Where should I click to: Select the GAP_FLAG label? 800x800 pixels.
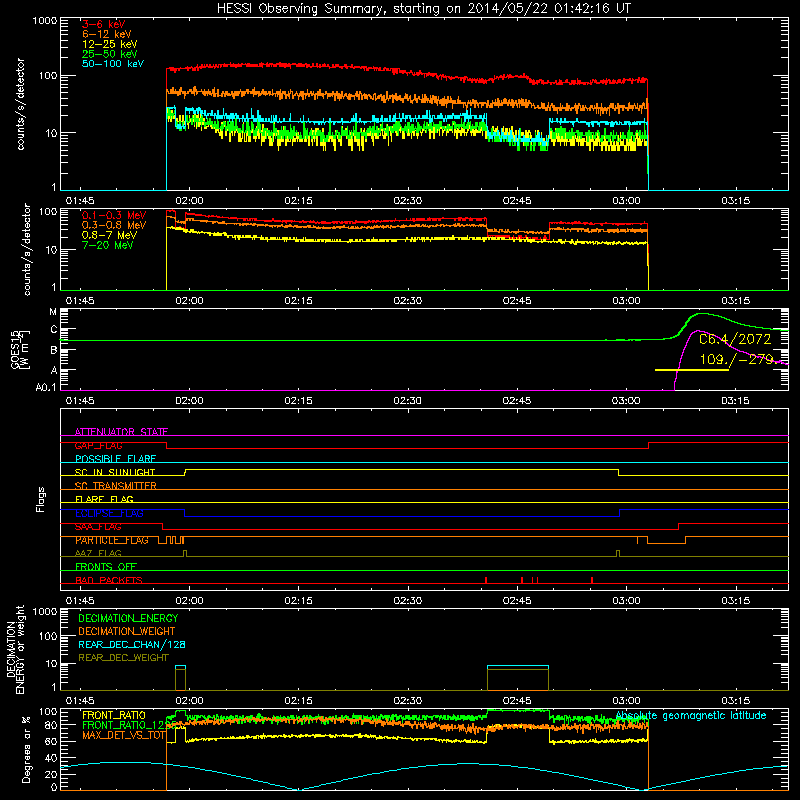tap(98, 445)
